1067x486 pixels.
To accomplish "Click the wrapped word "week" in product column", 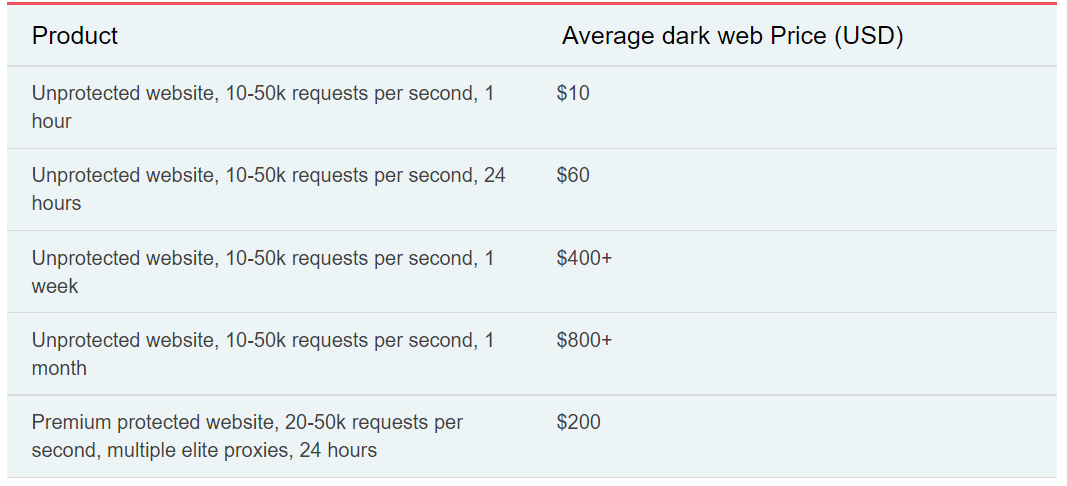I will (x=54, y=286).
